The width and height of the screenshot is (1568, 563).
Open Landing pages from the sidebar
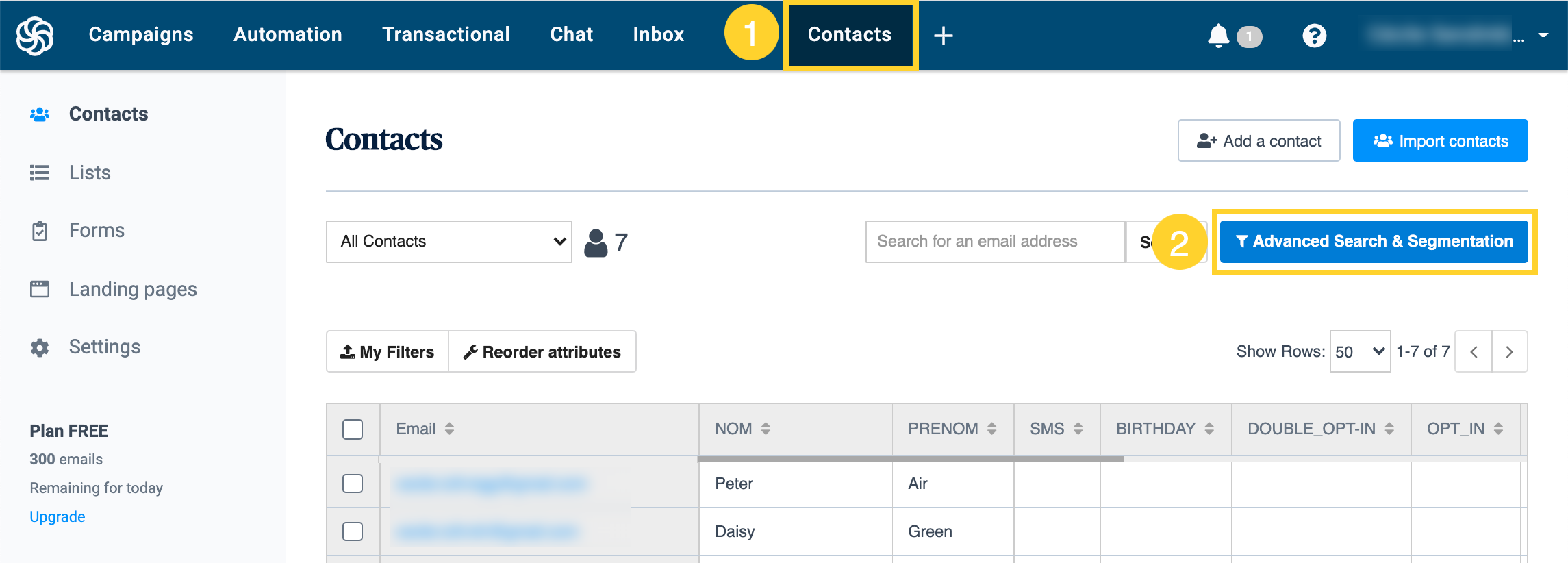pyautogui.click(x=132, y=289)
